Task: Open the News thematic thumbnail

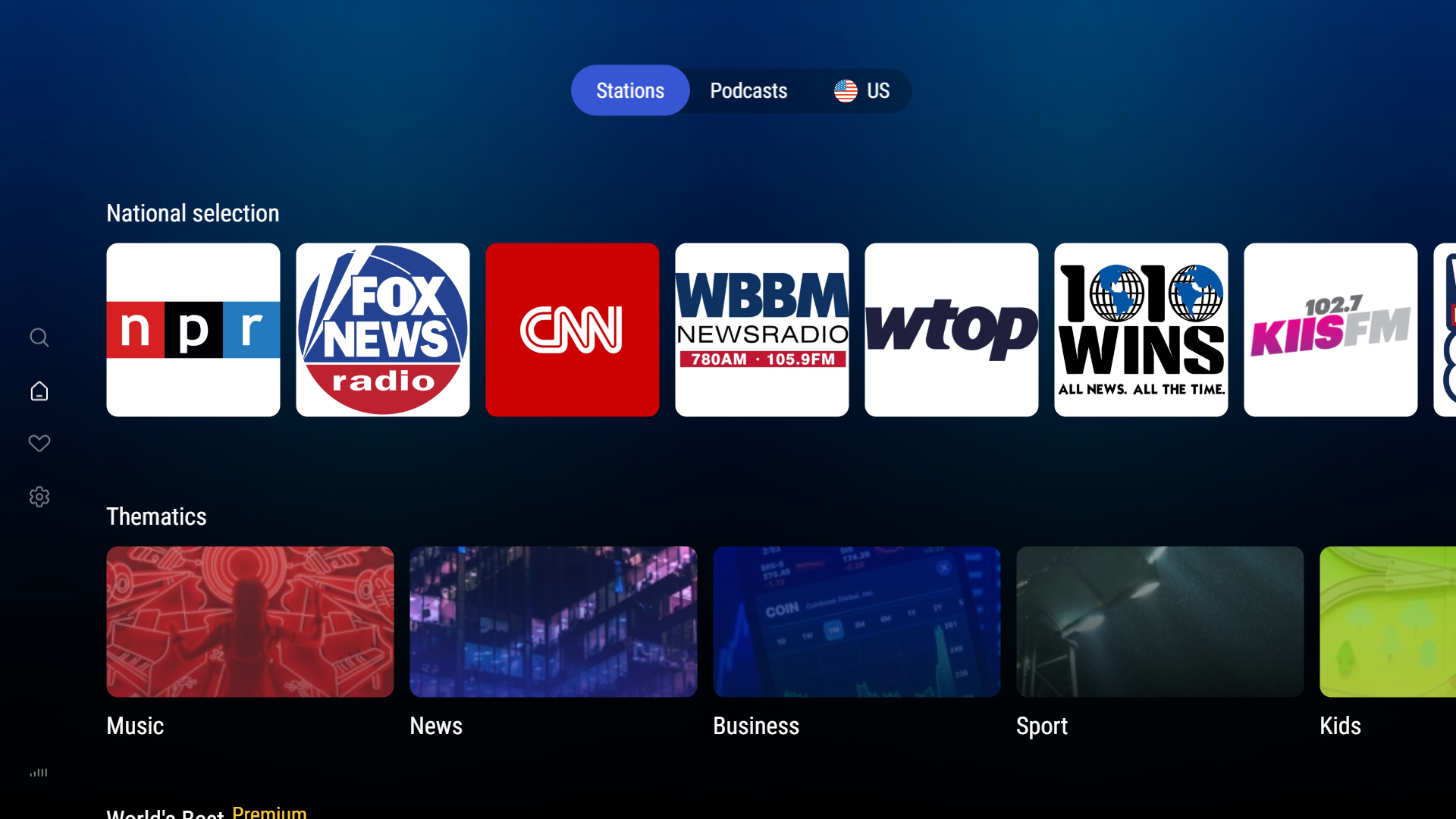Action: [554, 622]
